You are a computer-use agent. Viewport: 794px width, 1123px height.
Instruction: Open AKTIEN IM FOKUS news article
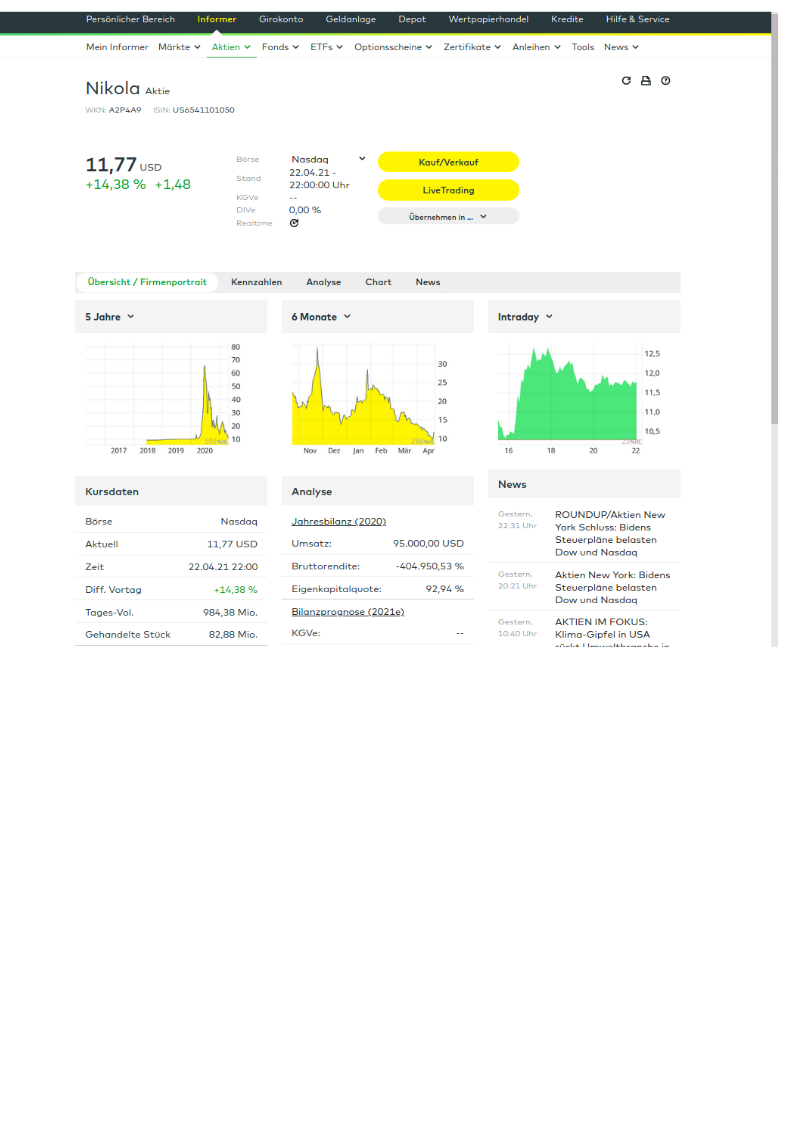(612, 633)
